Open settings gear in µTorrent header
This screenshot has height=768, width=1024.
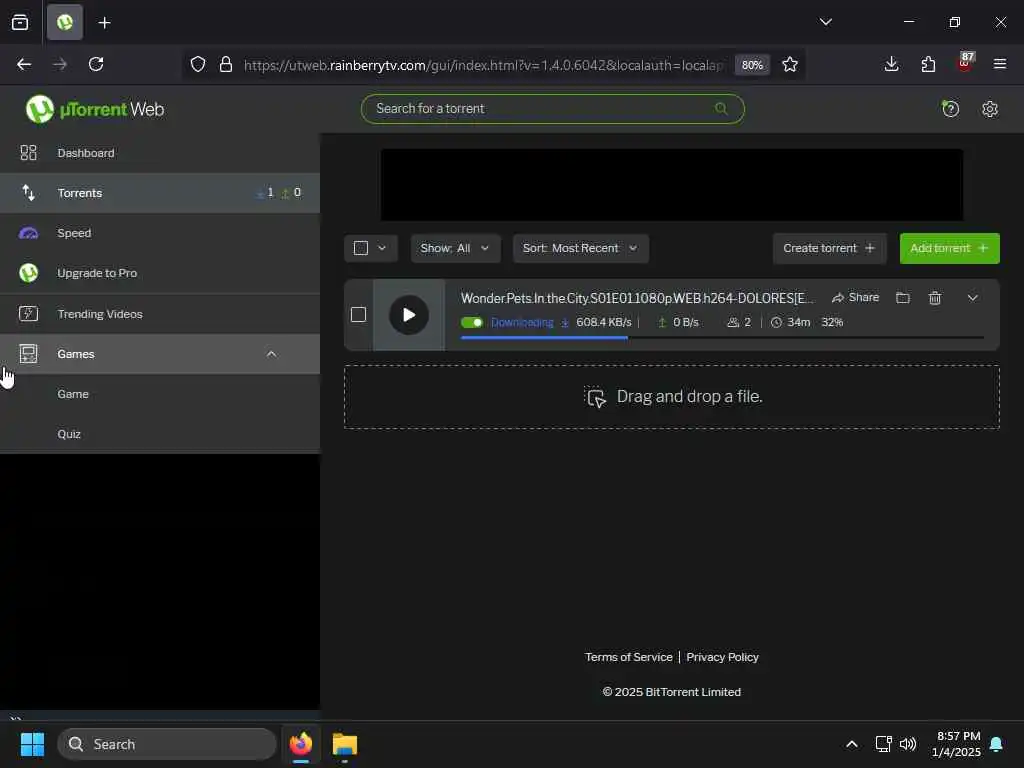pos(990,109)
